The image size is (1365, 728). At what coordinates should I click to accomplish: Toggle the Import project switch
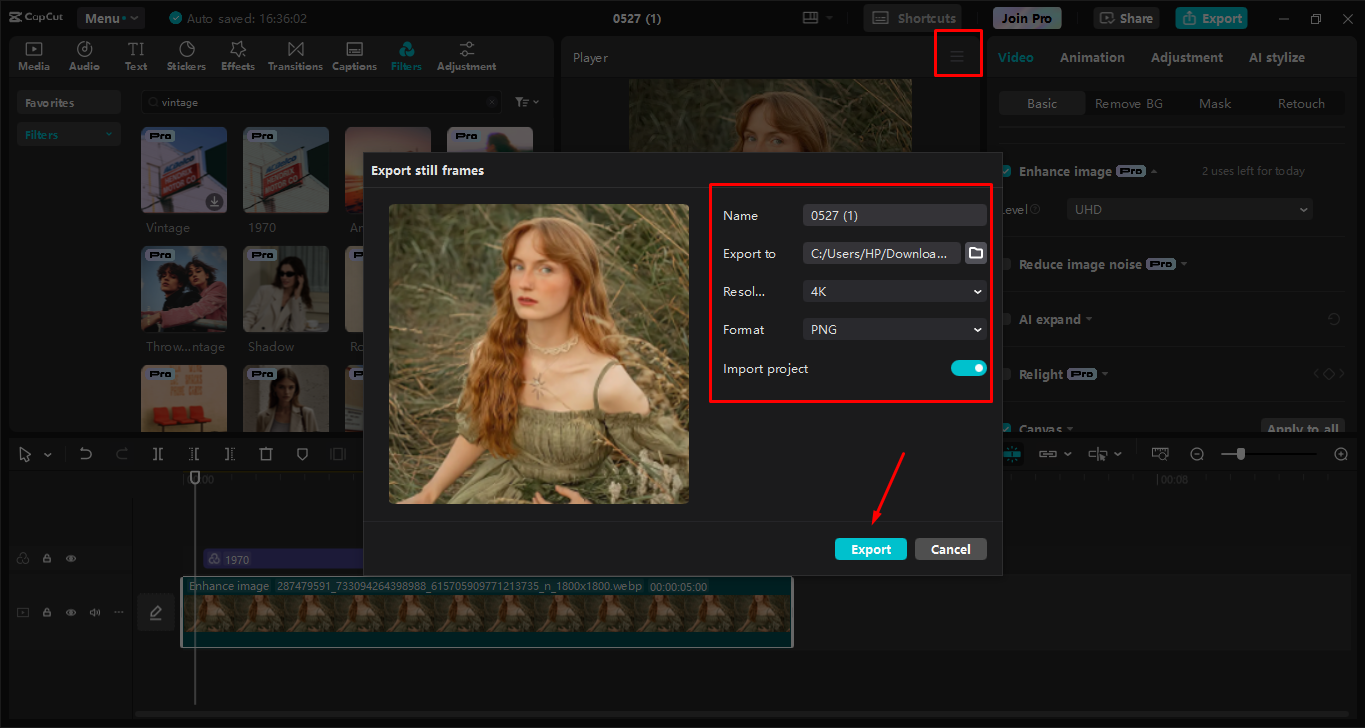pos(968,368)
